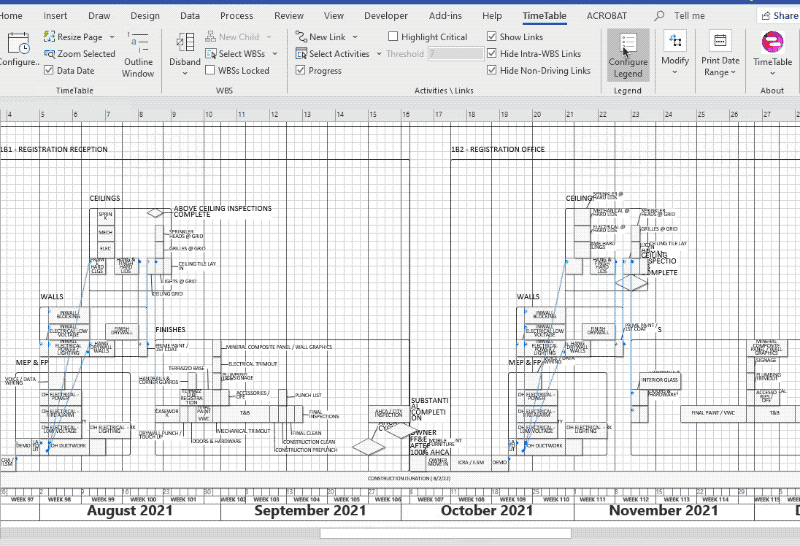Open the View tab

(334, 16)
